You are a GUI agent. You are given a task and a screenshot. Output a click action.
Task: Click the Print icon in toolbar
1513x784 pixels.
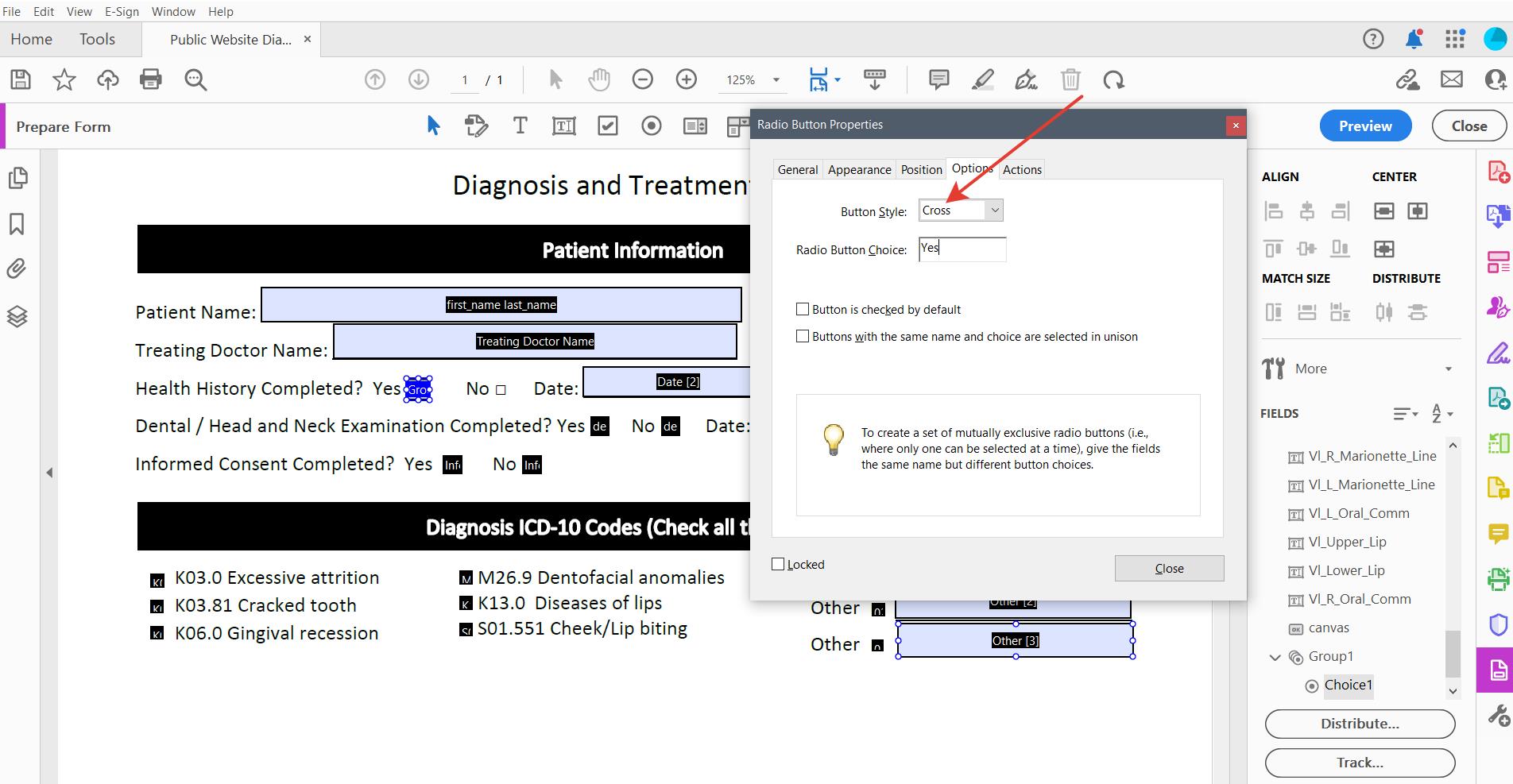pos(150,79)
